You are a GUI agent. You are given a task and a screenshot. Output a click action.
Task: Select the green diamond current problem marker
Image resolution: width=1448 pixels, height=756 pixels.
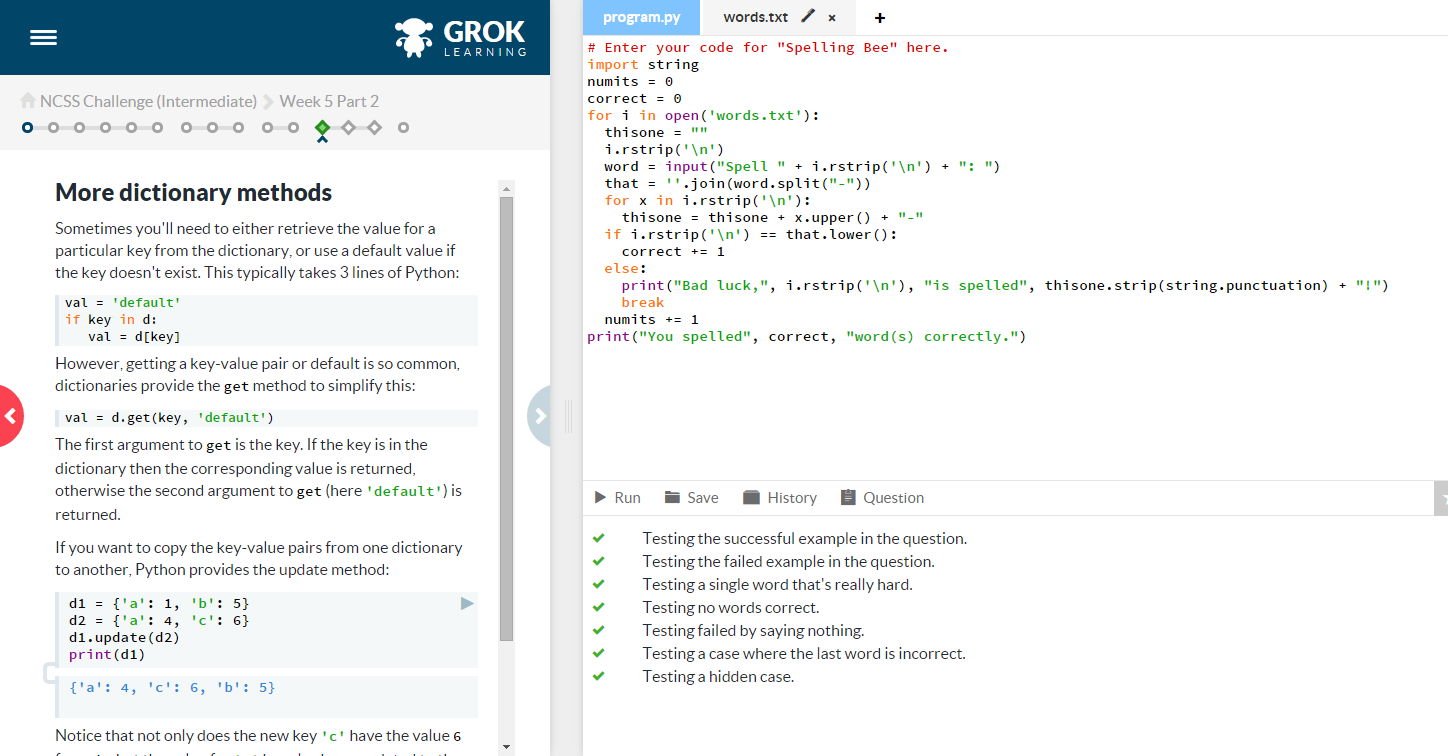click(322, 128)
